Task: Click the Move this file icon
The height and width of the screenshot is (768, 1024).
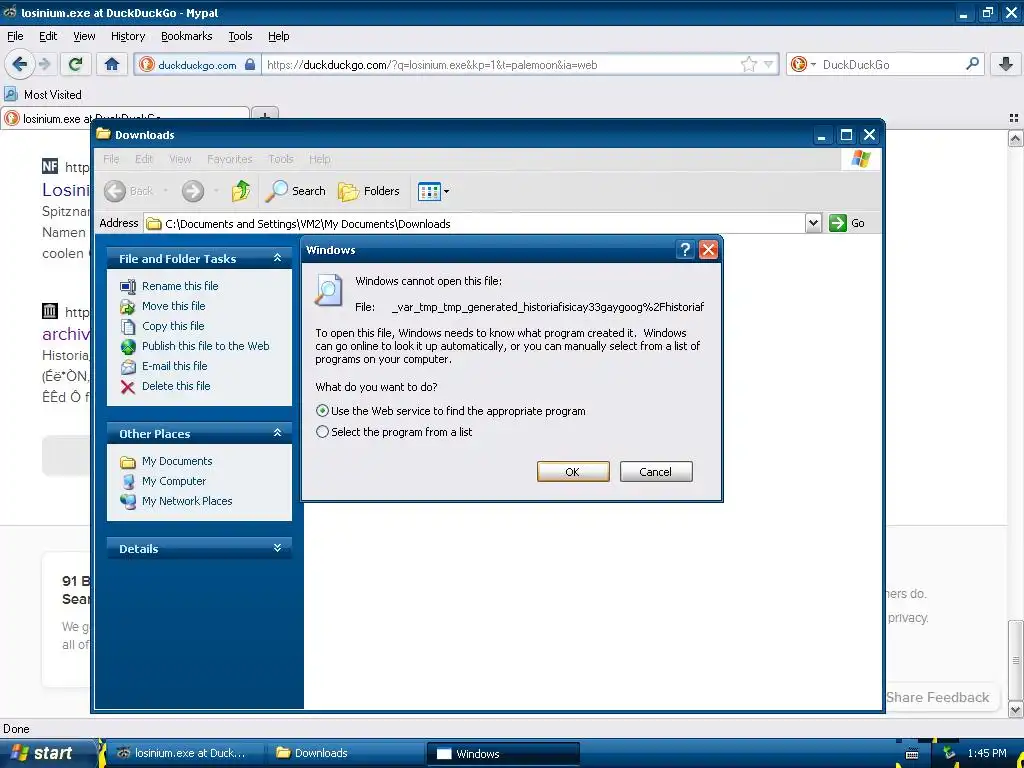Action: [x=128, y=306]
